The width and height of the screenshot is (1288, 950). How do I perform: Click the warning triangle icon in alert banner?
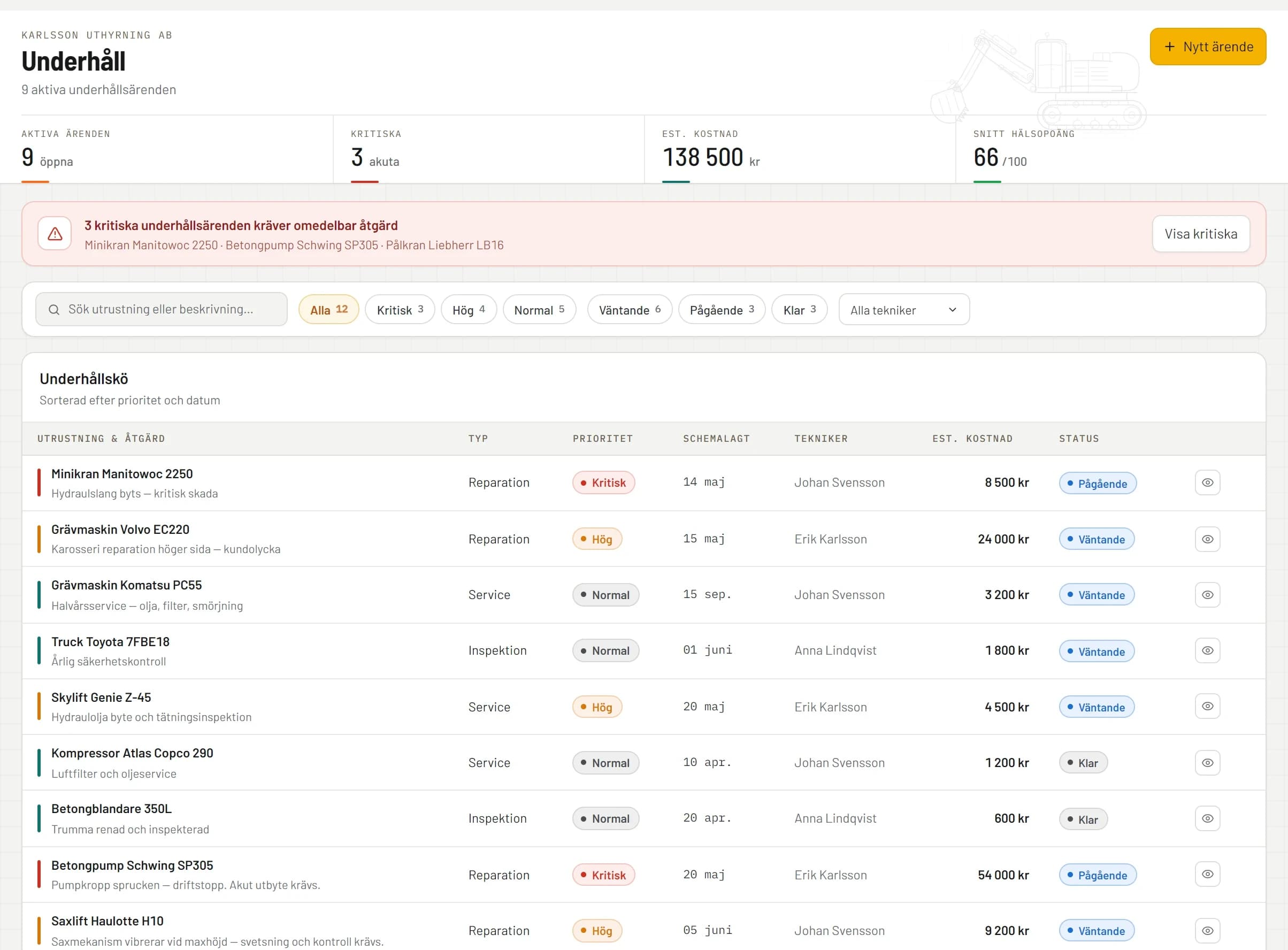coord(55,233)
